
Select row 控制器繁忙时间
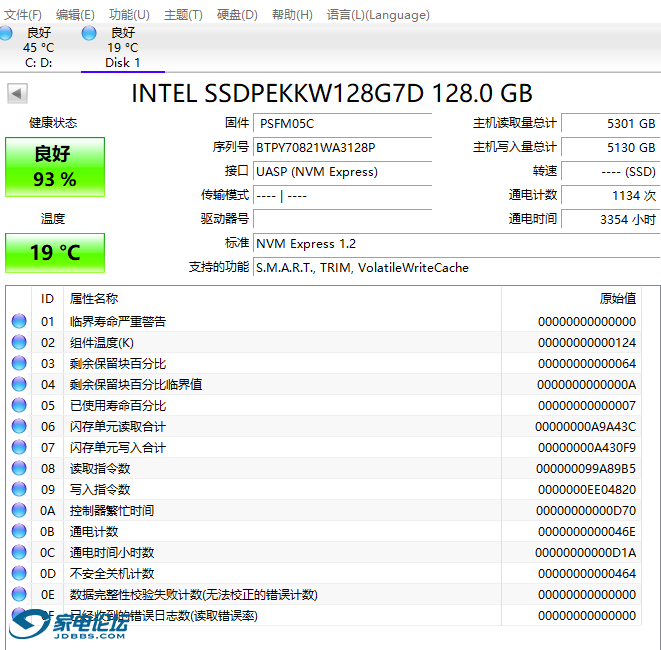pyautogui.click(x=324, y=511)
